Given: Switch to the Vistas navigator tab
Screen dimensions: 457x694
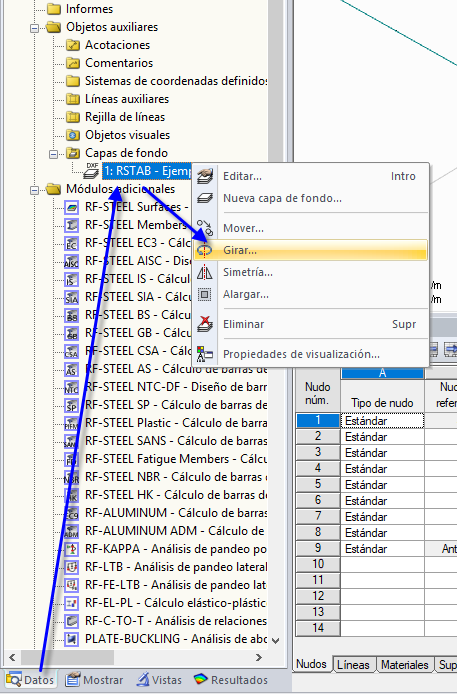Looking at the screenshot, I should 159,680.
